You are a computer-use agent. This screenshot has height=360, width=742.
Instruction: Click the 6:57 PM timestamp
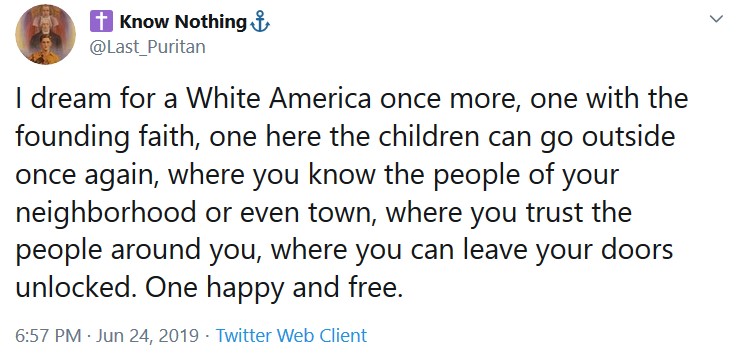coord(48,335)
